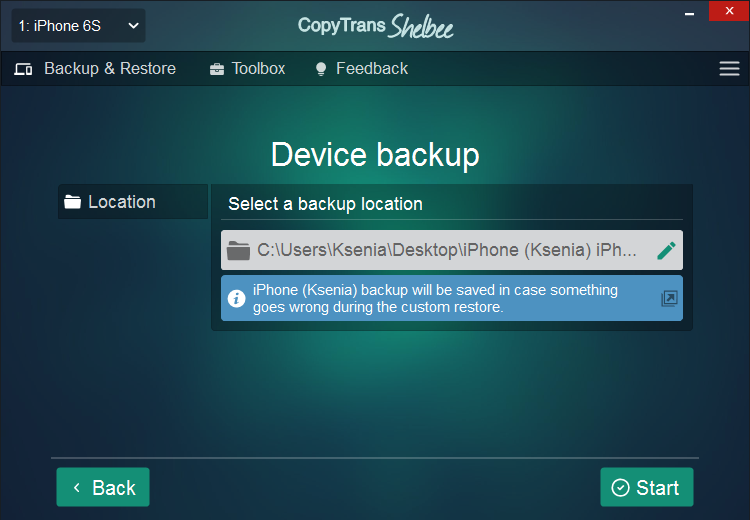Click the CopyTrans Shelbee logo
The width and height of the screenshot is (750, 520).
coord(375,26)
